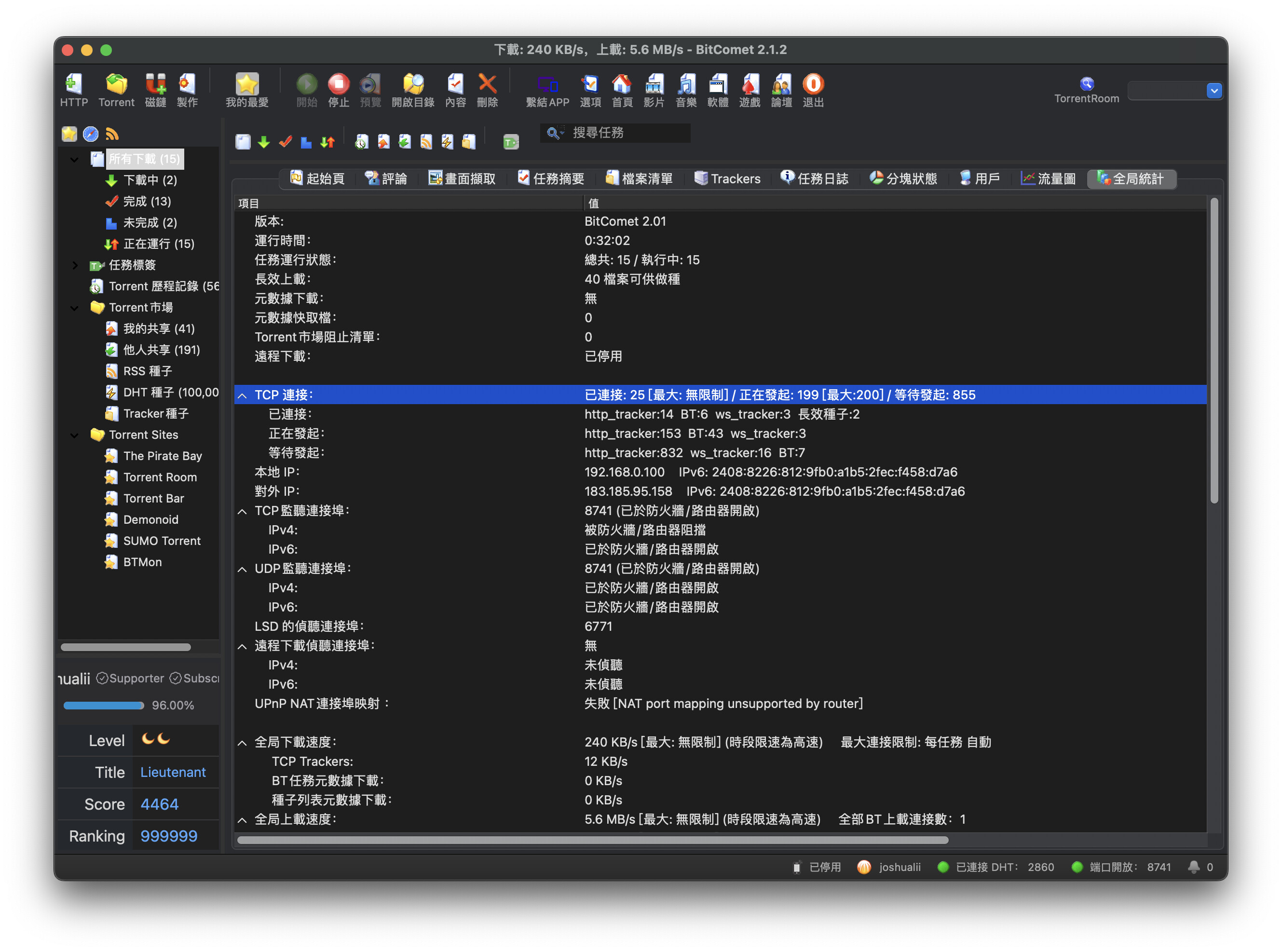
Task: Collapse the Torrent Sites tree node
Action: pos(74,435)
